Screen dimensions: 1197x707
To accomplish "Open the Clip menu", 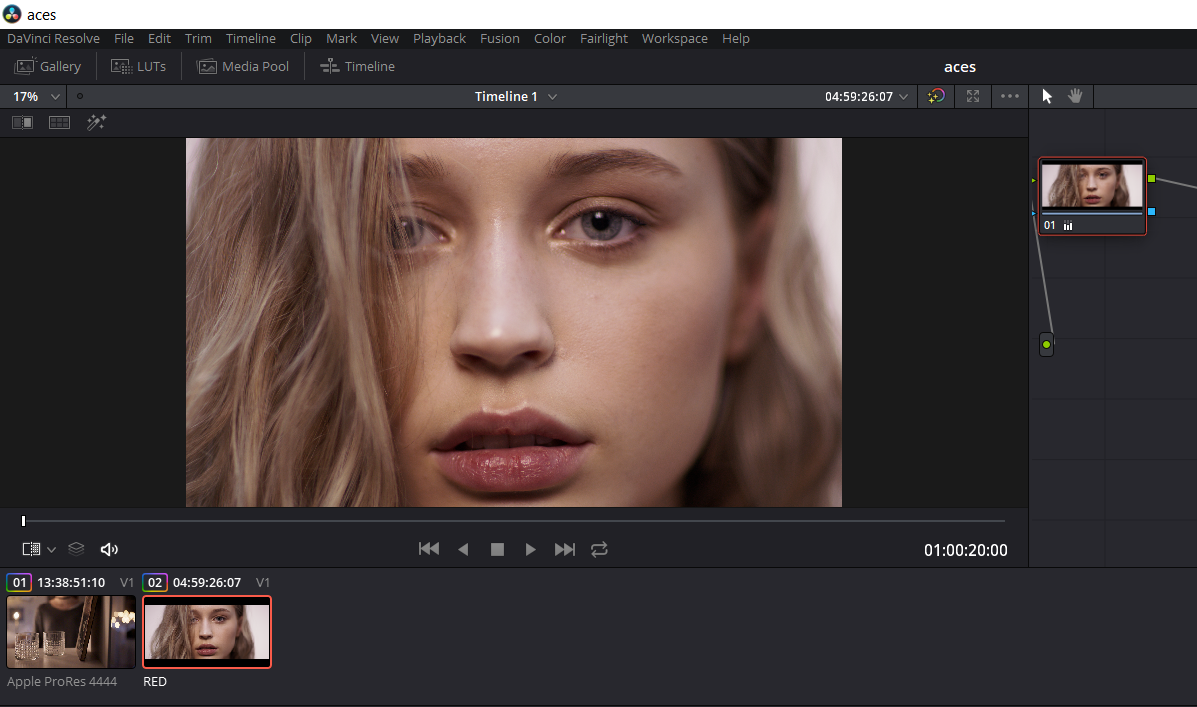I will point(301,38).
